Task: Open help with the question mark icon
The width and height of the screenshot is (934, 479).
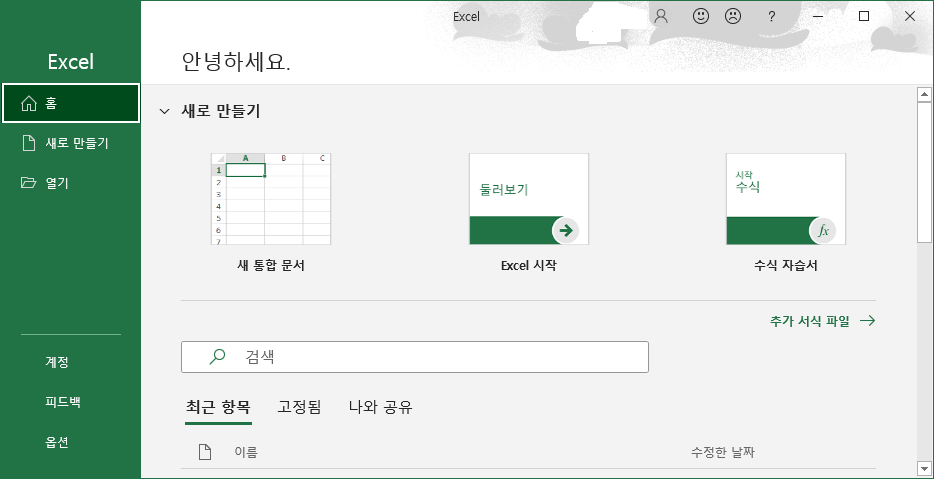Action: pos(771,17)
